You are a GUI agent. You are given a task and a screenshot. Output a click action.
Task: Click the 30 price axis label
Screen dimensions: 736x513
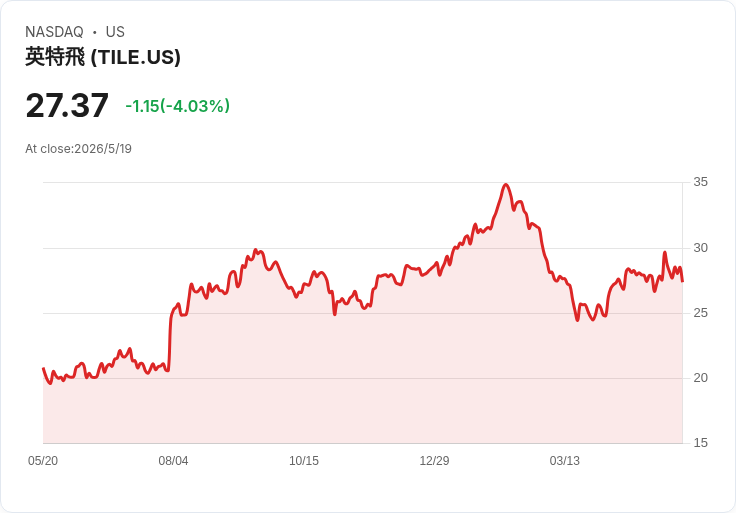click(x=700, y=248)
